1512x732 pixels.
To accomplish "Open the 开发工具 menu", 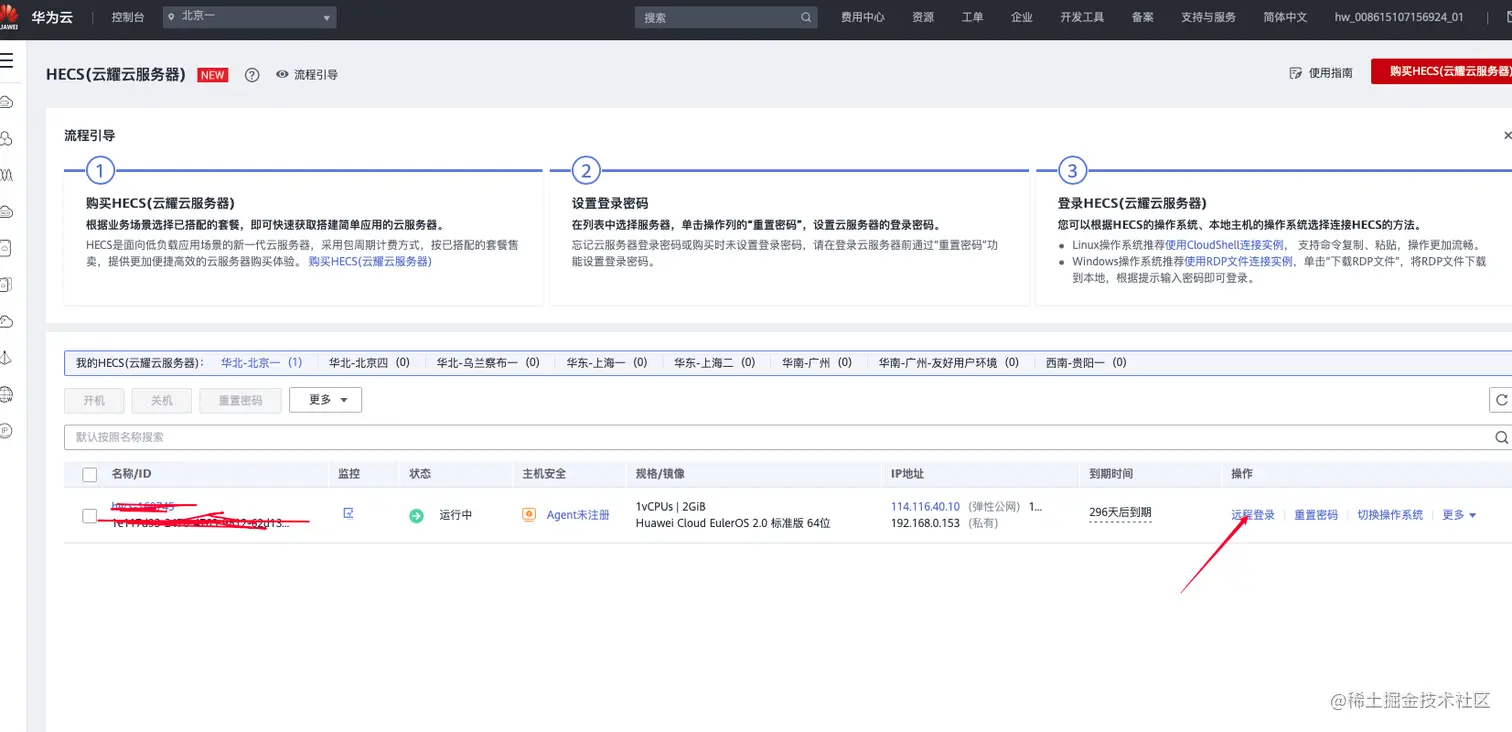I will (x=1082, y=17).
